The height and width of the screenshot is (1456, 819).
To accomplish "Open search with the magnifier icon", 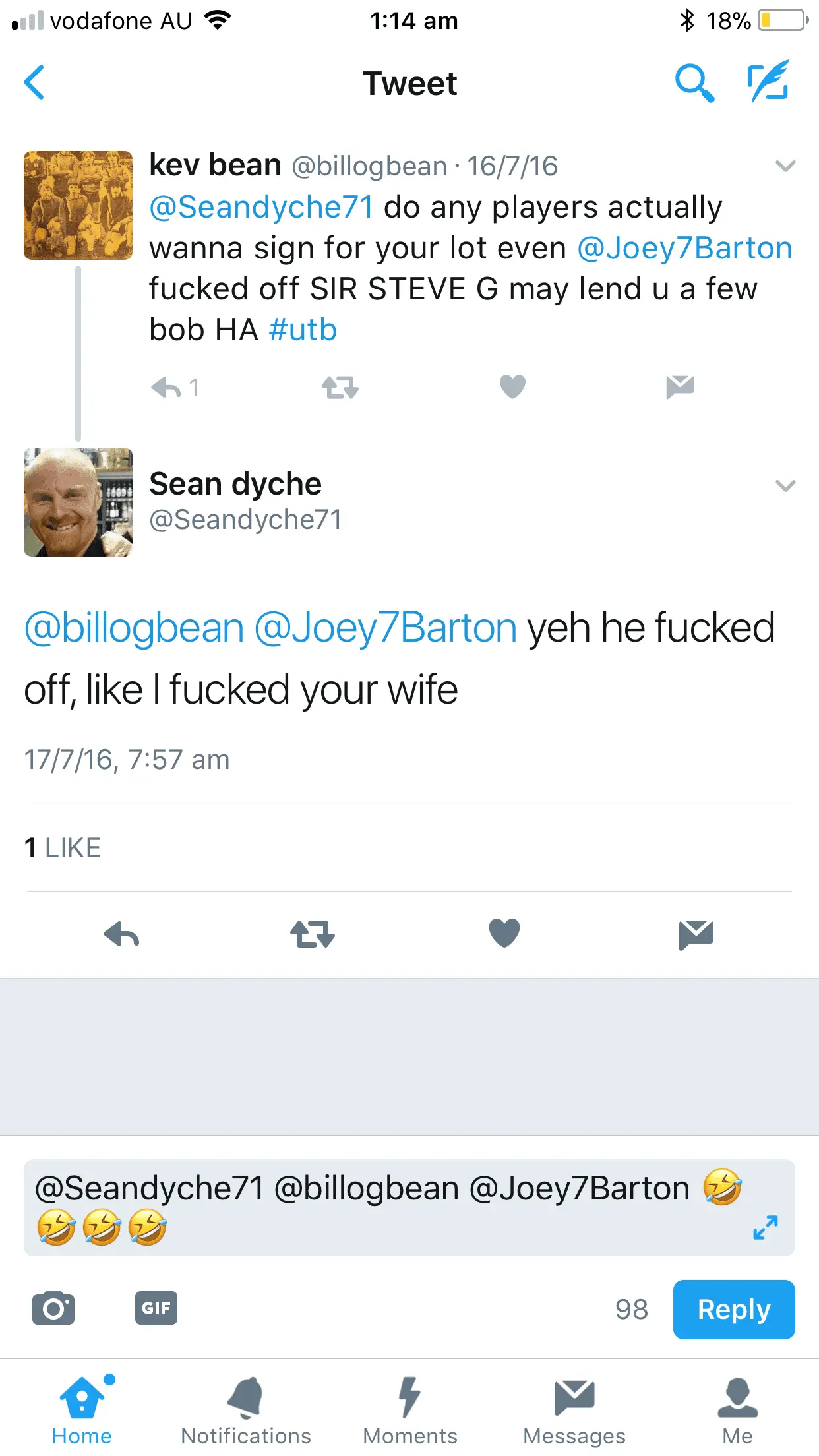I will [694, 82].
